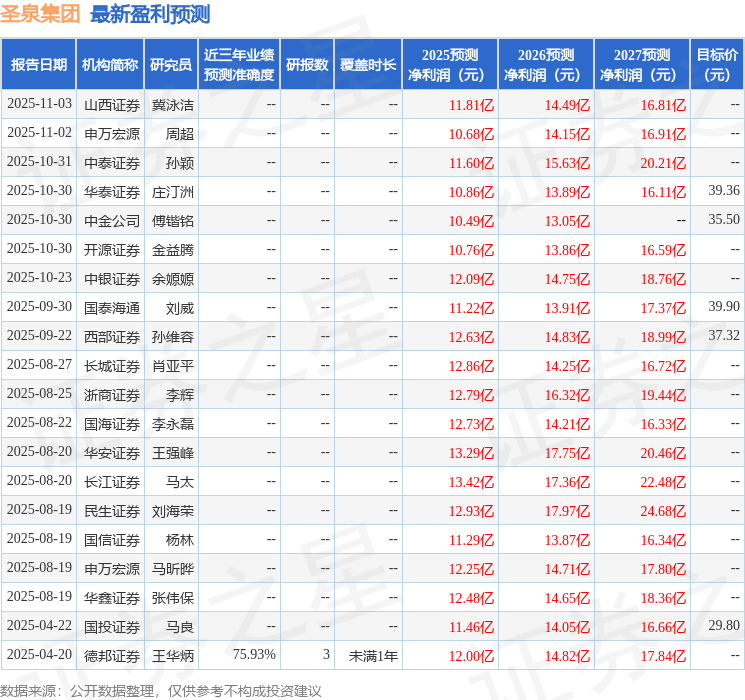Select analyst 马昕晔

173,569
